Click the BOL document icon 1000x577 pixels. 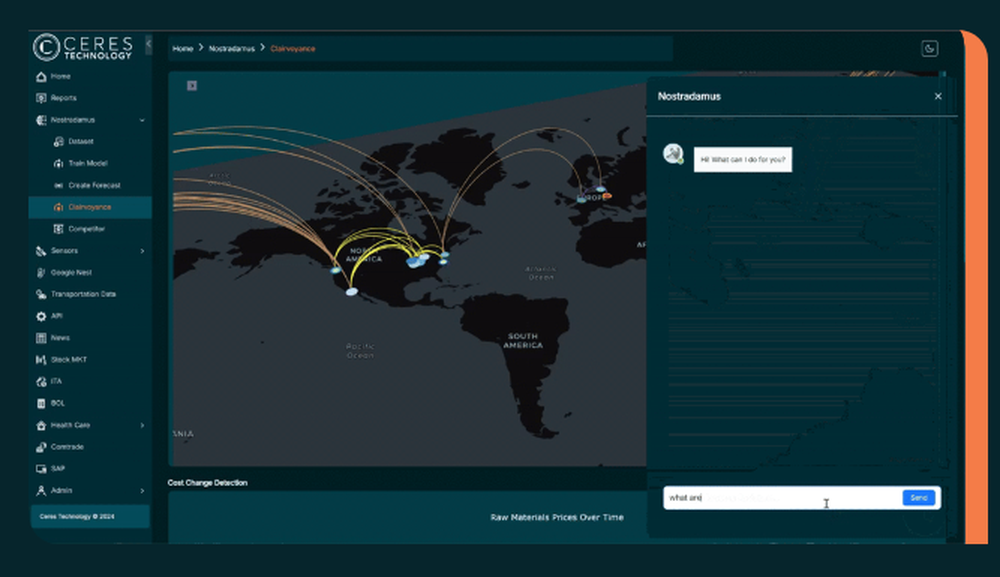click(41, 403)
